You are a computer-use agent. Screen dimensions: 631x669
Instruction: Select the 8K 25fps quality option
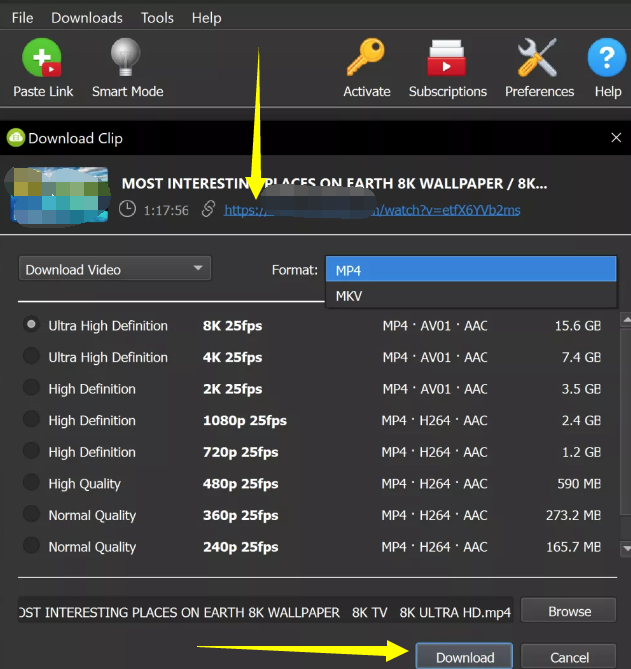pos(32,325)
